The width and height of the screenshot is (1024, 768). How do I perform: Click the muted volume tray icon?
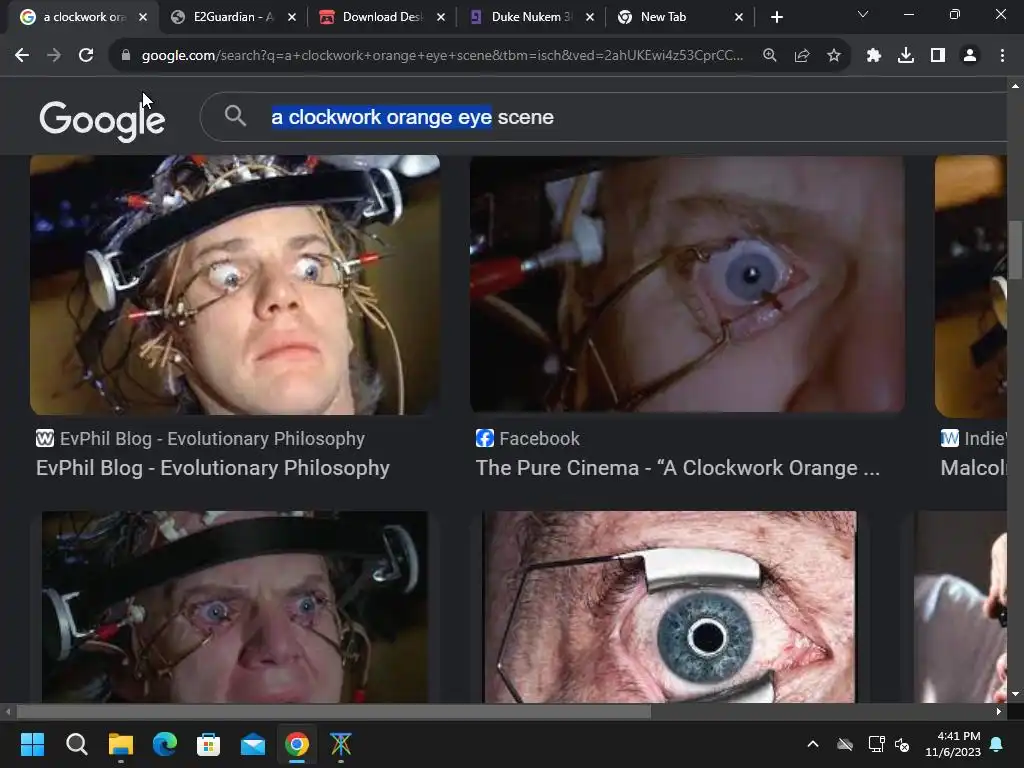click(x=902, y=744)
